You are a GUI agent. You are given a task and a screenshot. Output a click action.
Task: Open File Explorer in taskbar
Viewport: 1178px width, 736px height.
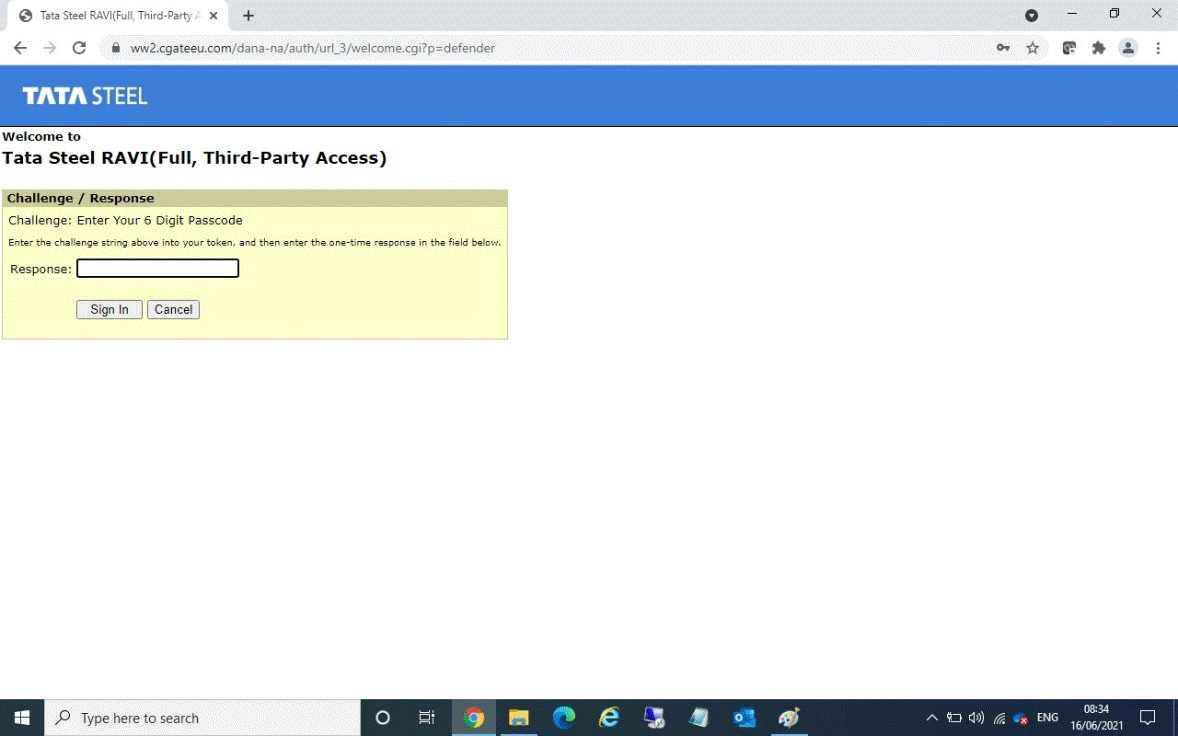click(x=518, y=718)
